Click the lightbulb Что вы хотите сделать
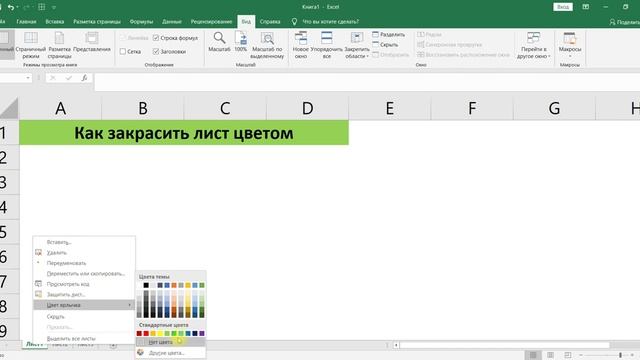Image resolution: width=640 pixels, height=360 pixels. tap(294, 22)
